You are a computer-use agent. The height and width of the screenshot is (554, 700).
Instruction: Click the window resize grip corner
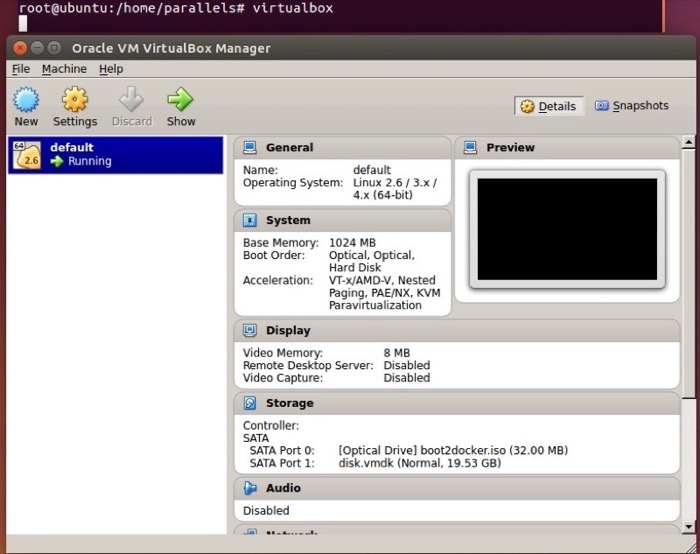690,546
